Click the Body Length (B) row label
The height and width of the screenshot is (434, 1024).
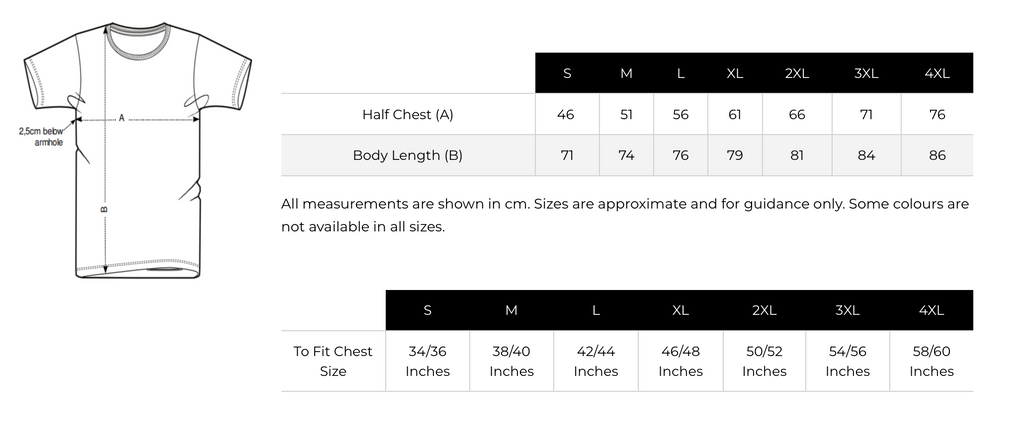(x=408, y=156)
